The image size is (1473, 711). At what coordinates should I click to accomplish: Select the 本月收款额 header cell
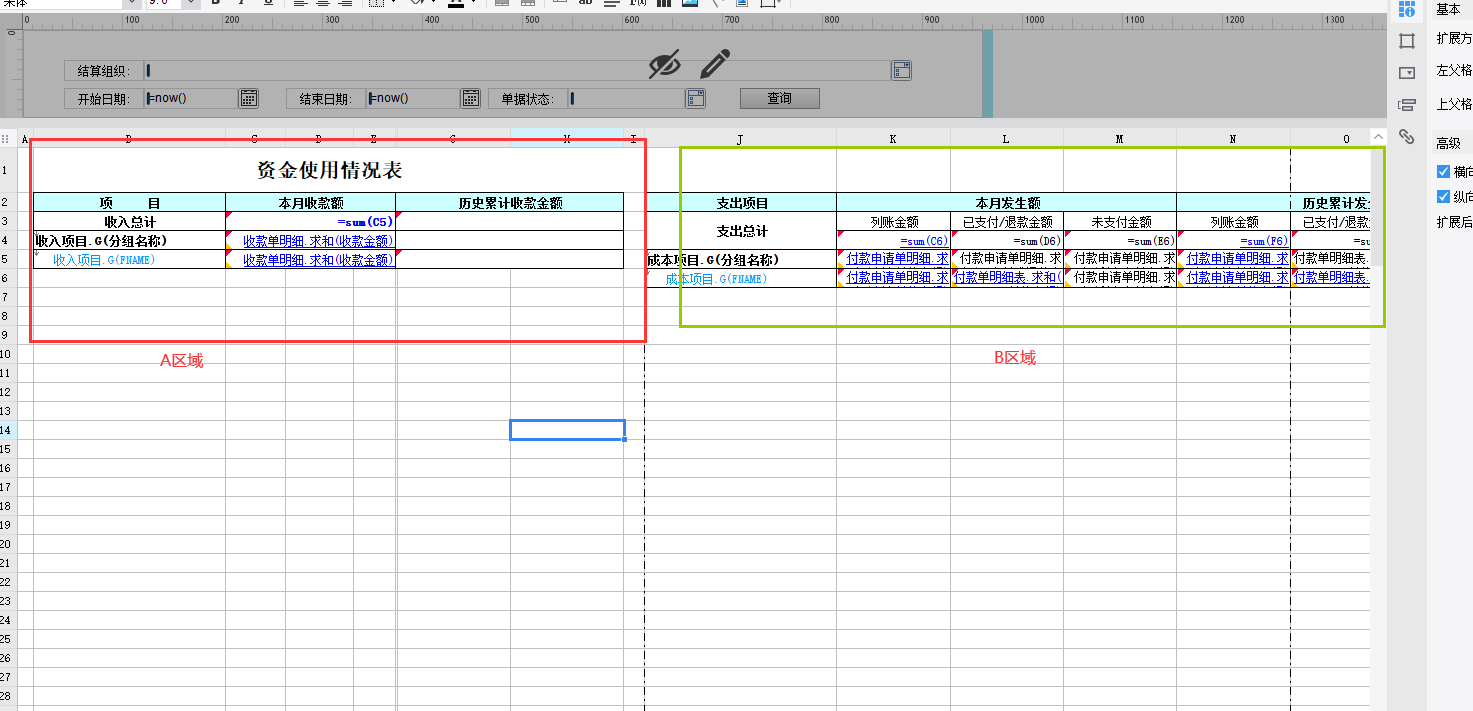[x=310, y=203]
